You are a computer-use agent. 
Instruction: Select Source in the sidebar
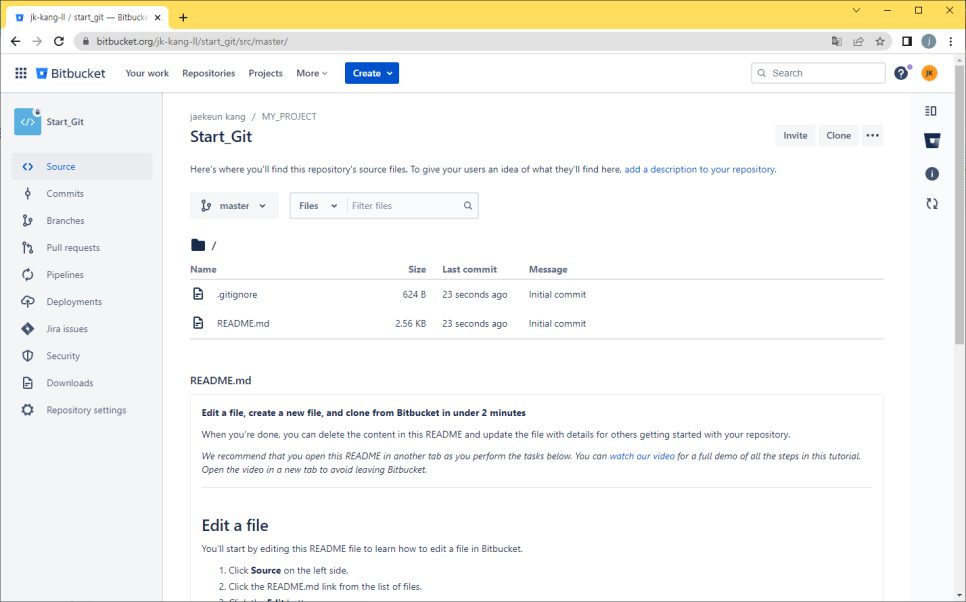tap(82, 166)
